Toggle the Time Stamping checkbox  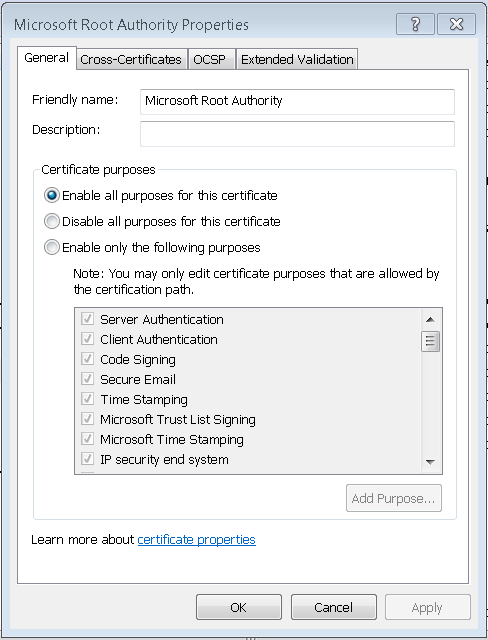pyautogui.click(x=87, y=399)
